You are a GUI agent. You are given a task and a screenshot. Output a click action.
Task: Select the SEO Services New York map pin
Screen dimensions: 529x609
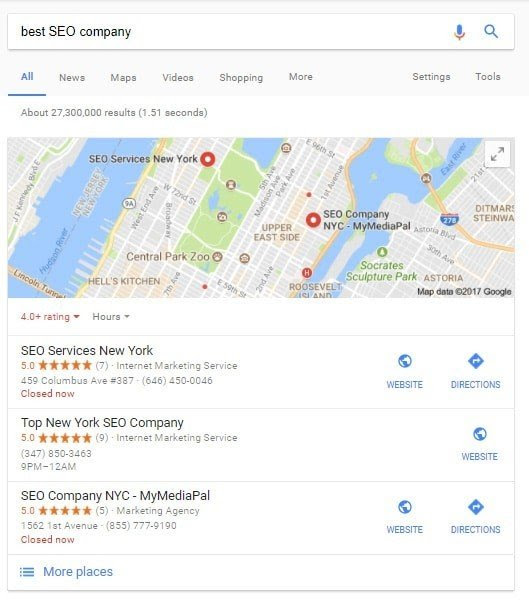[208, 159]
